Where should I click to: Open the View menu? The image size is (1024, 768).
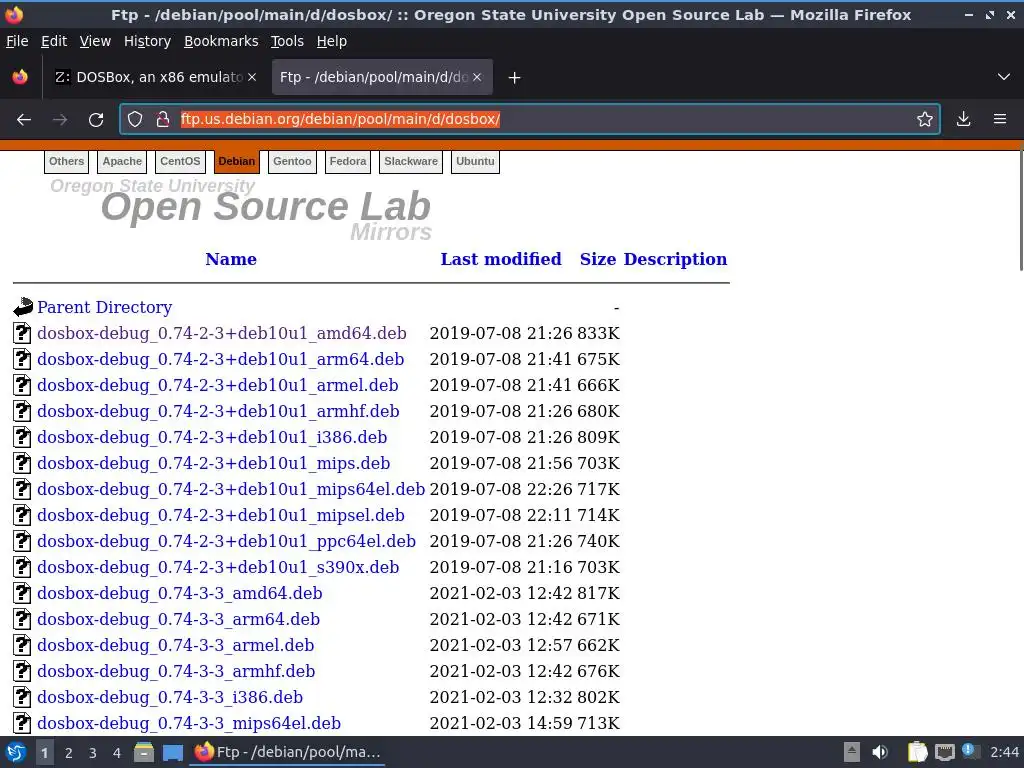(95, 41)
